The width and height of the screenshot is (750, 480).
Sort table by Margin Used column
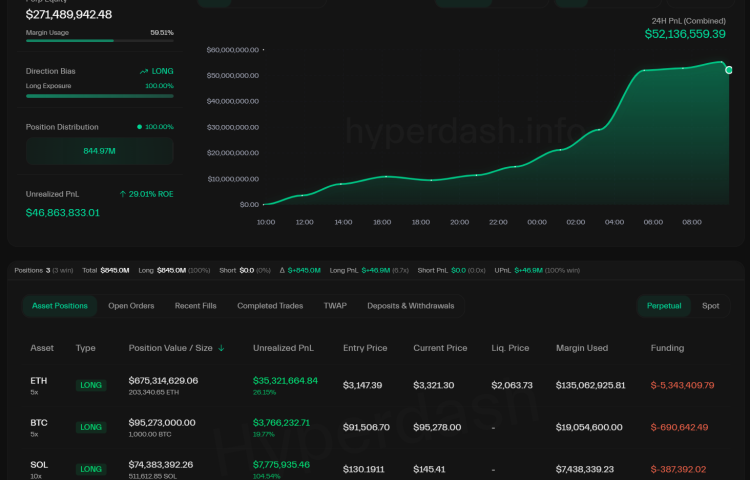(x=585, y=348)
